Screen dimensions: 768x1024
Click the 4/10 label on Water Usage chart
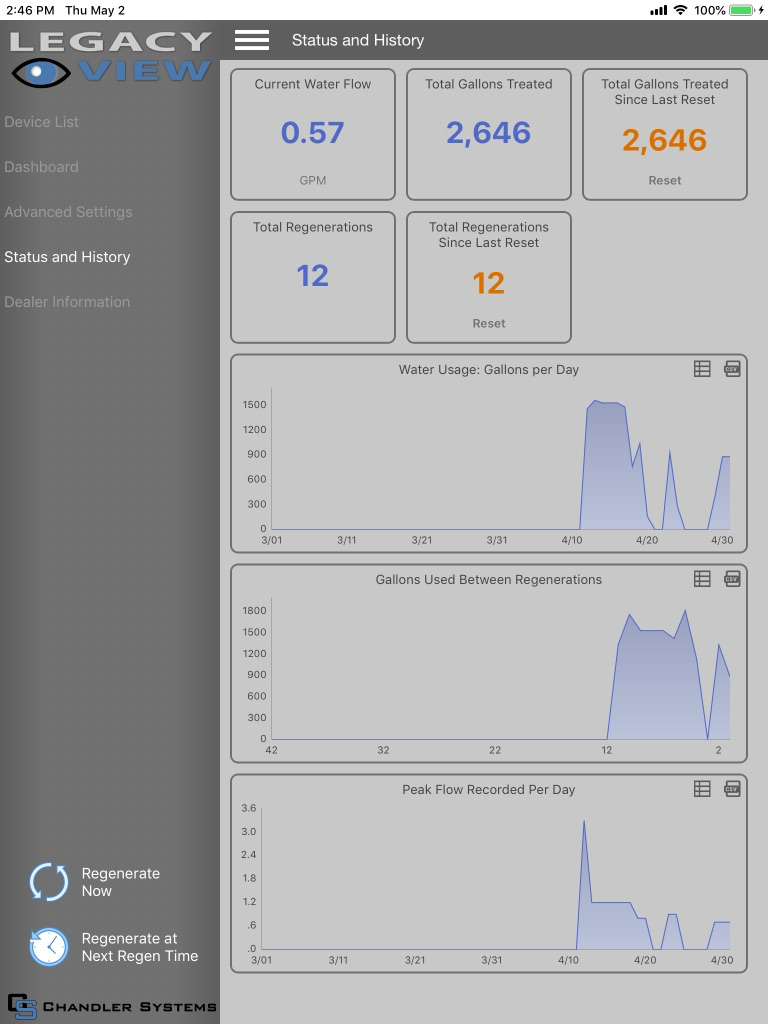point(572,540)
